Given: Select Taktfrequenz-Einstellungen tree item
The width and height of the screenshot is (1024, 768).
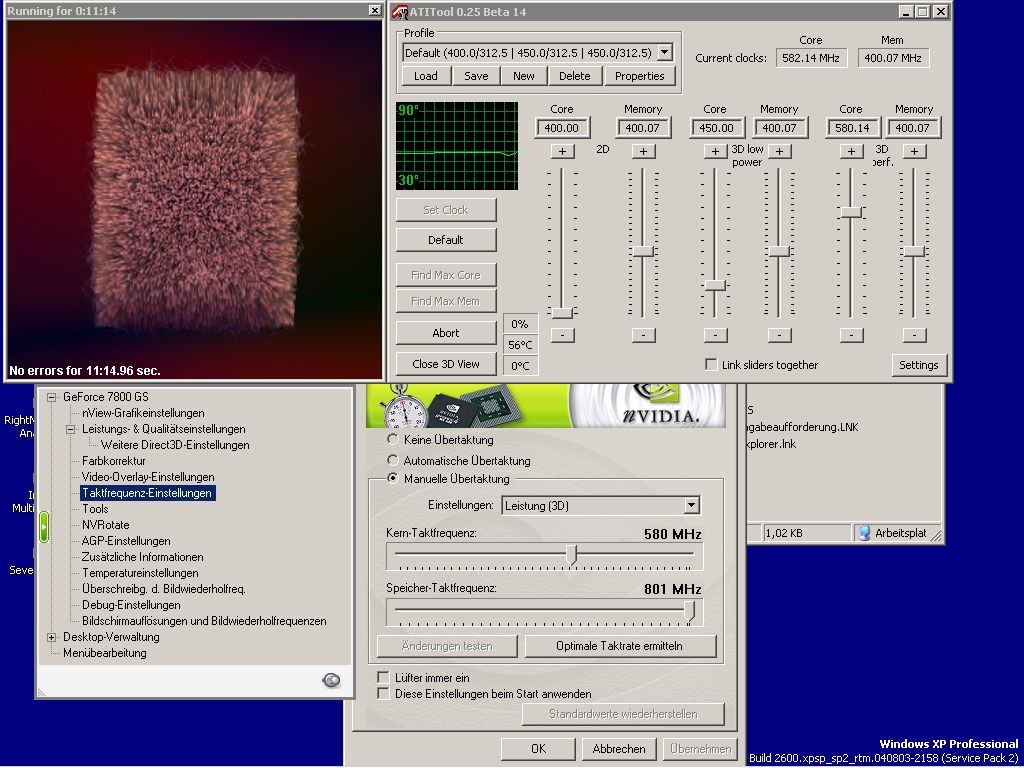Looking at the screenshot, I should click(147, 493).
